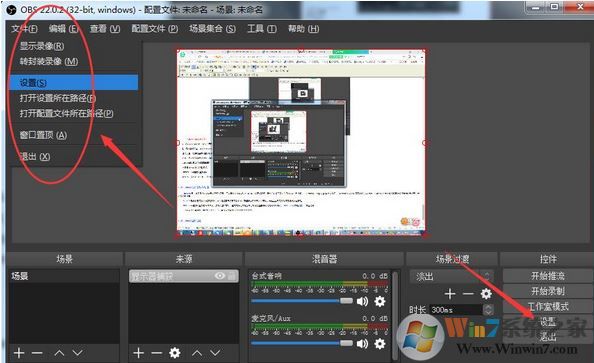This screenshot has width=594, height=363.
Task: Mute the 台式音响 speaker icon
Action: [363, 301]
